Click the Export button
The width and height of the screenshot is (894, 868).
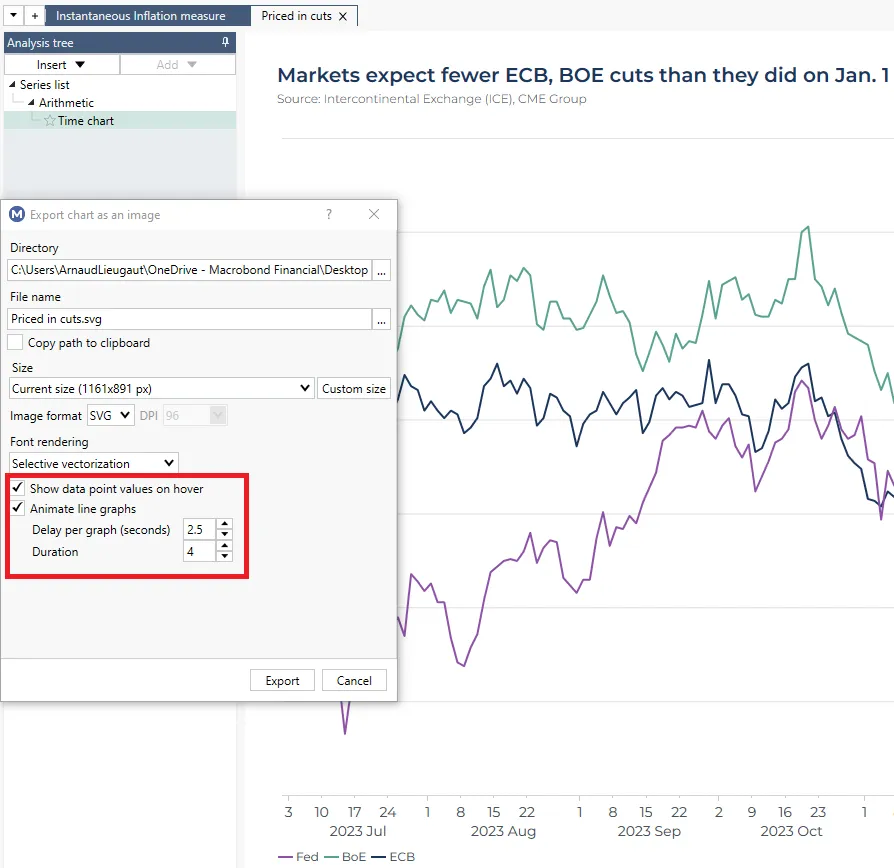pos(282,680)
